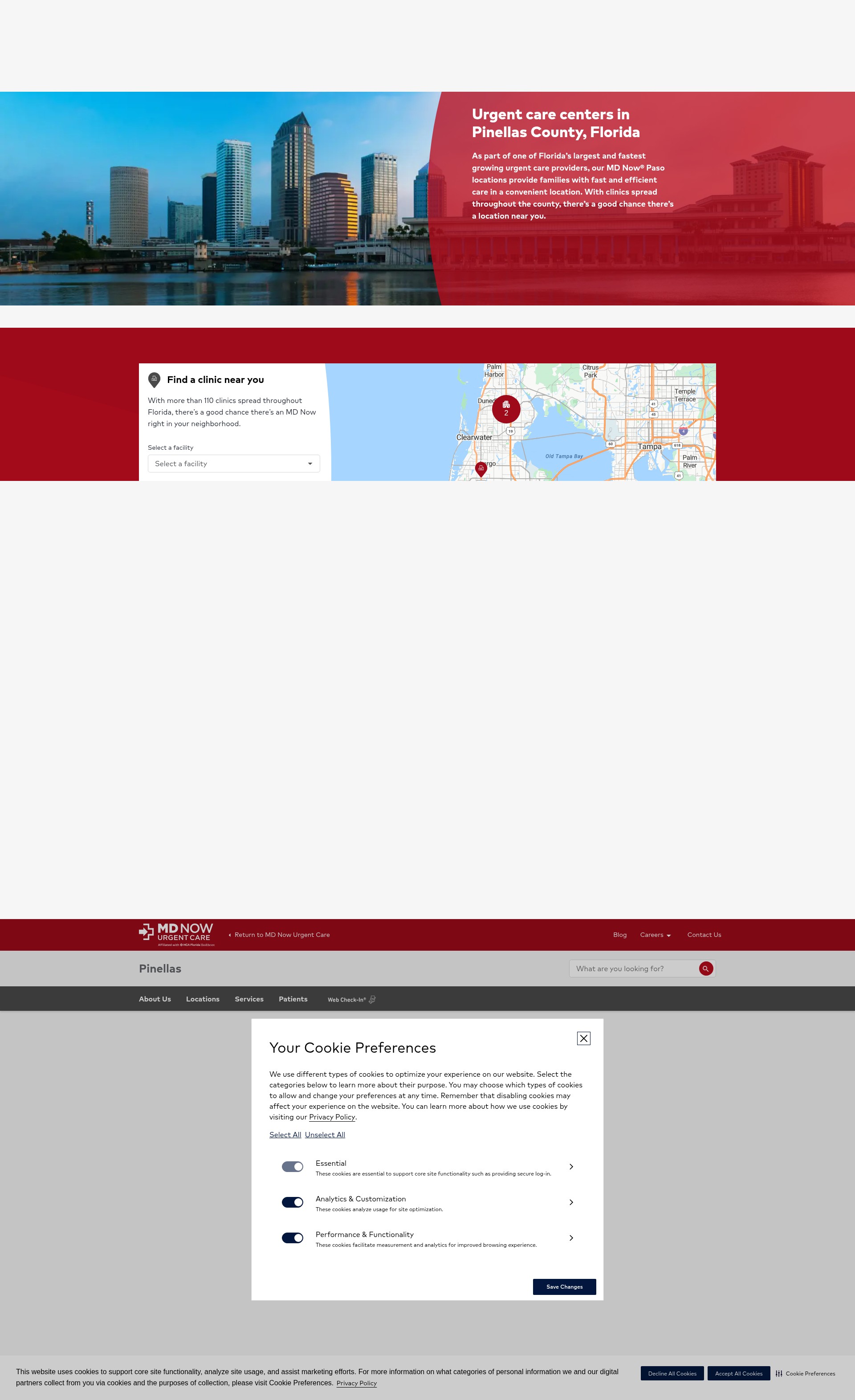Click the Unselect All link
This screenshot has width=855, height=1400.
pyautogui.click(x=325, y=1135)
